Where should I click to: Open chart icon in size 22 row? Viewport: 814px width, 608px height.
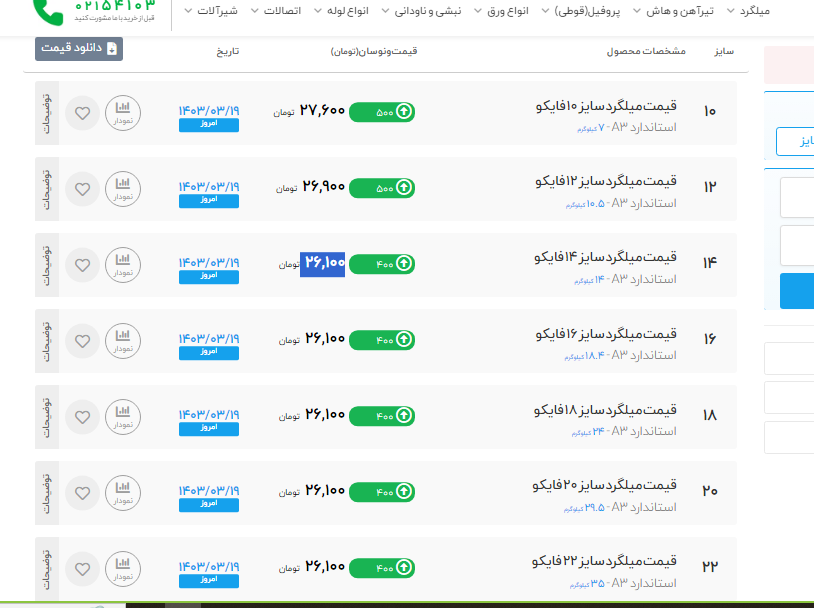[123, 567]
